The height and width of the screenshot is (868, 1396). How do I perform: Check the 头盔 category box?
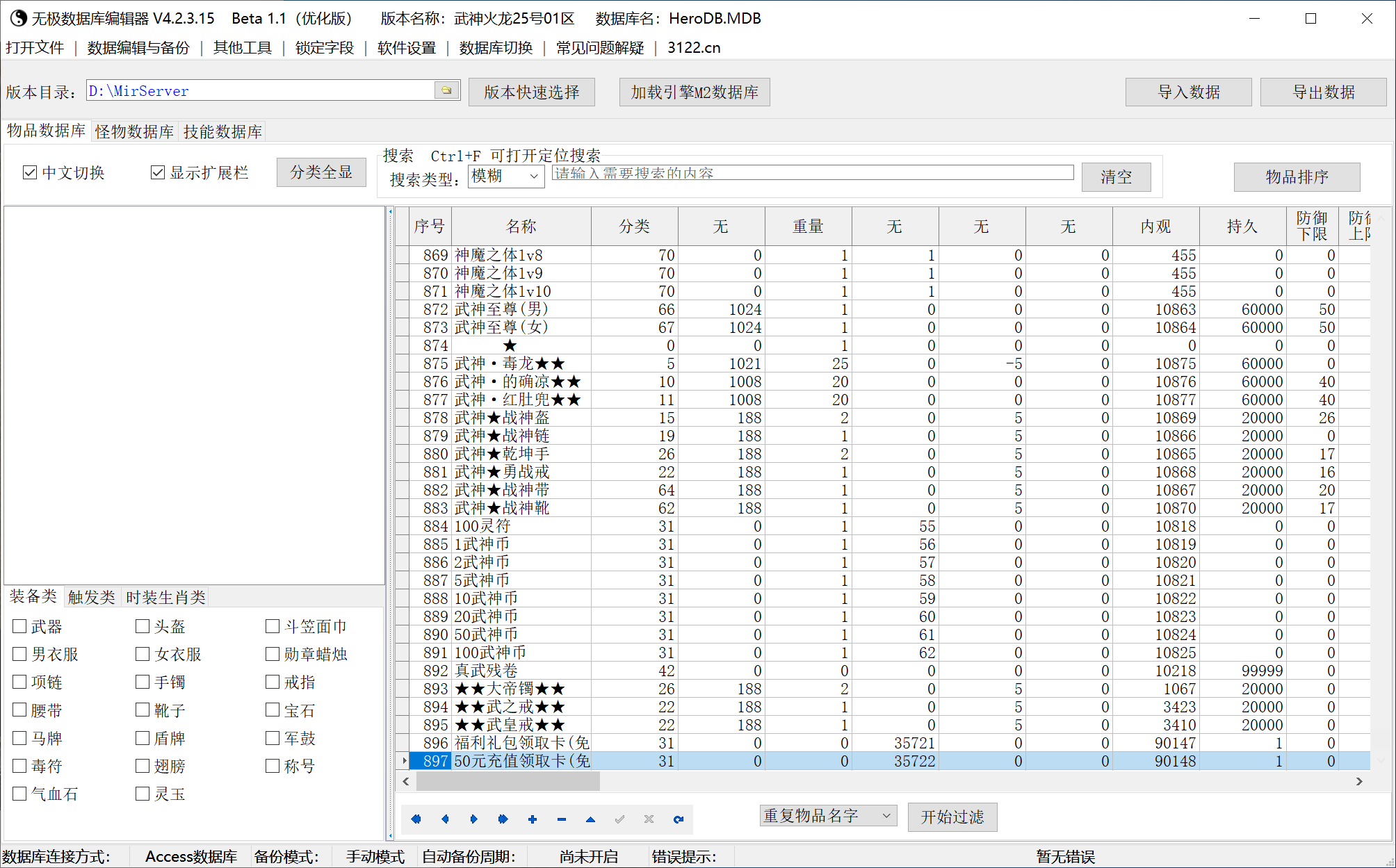click(x=143, y=626)
